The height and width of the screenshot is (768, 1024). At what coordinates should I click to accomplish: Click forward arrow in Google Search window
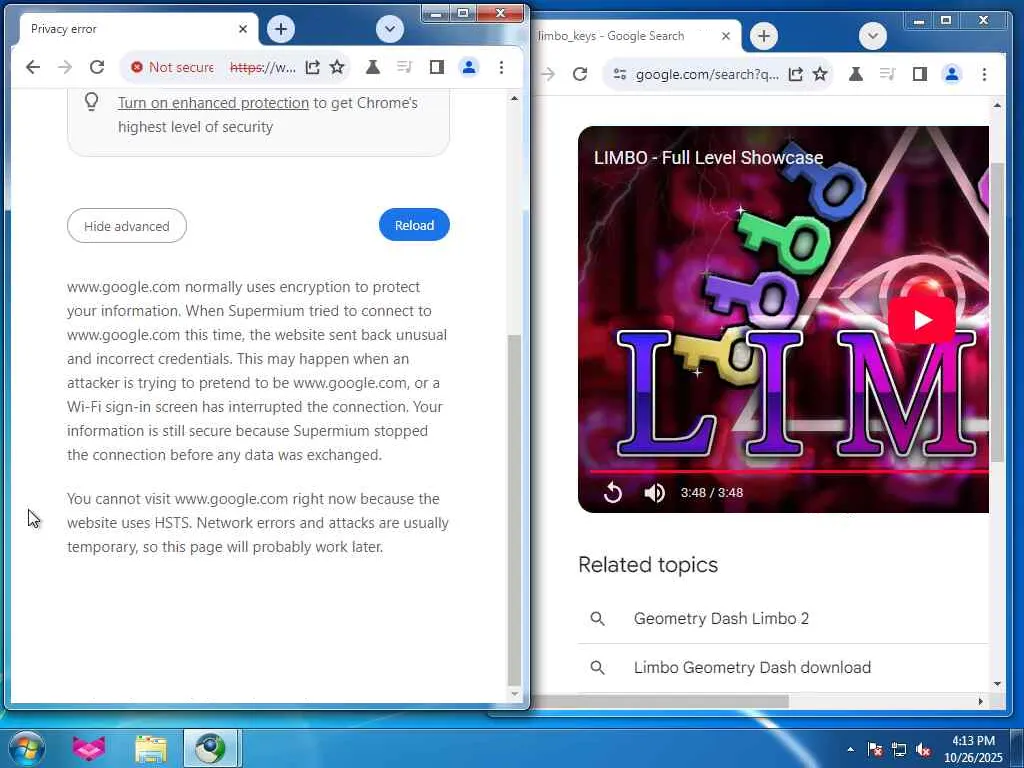(547, 74)
